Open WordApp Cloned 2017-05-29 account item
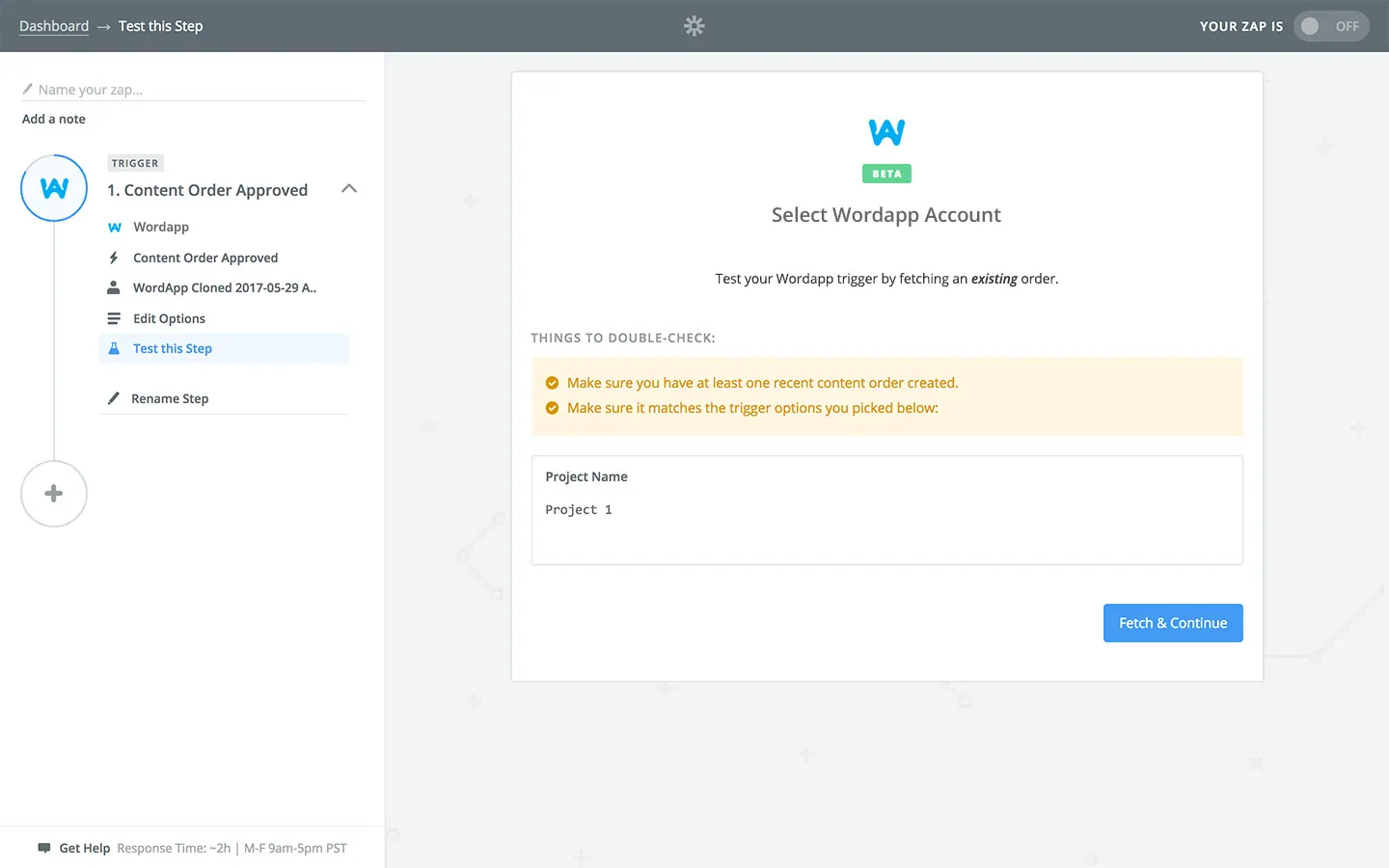This screenshot has width=1389, height=868. (x=224, y=287)
